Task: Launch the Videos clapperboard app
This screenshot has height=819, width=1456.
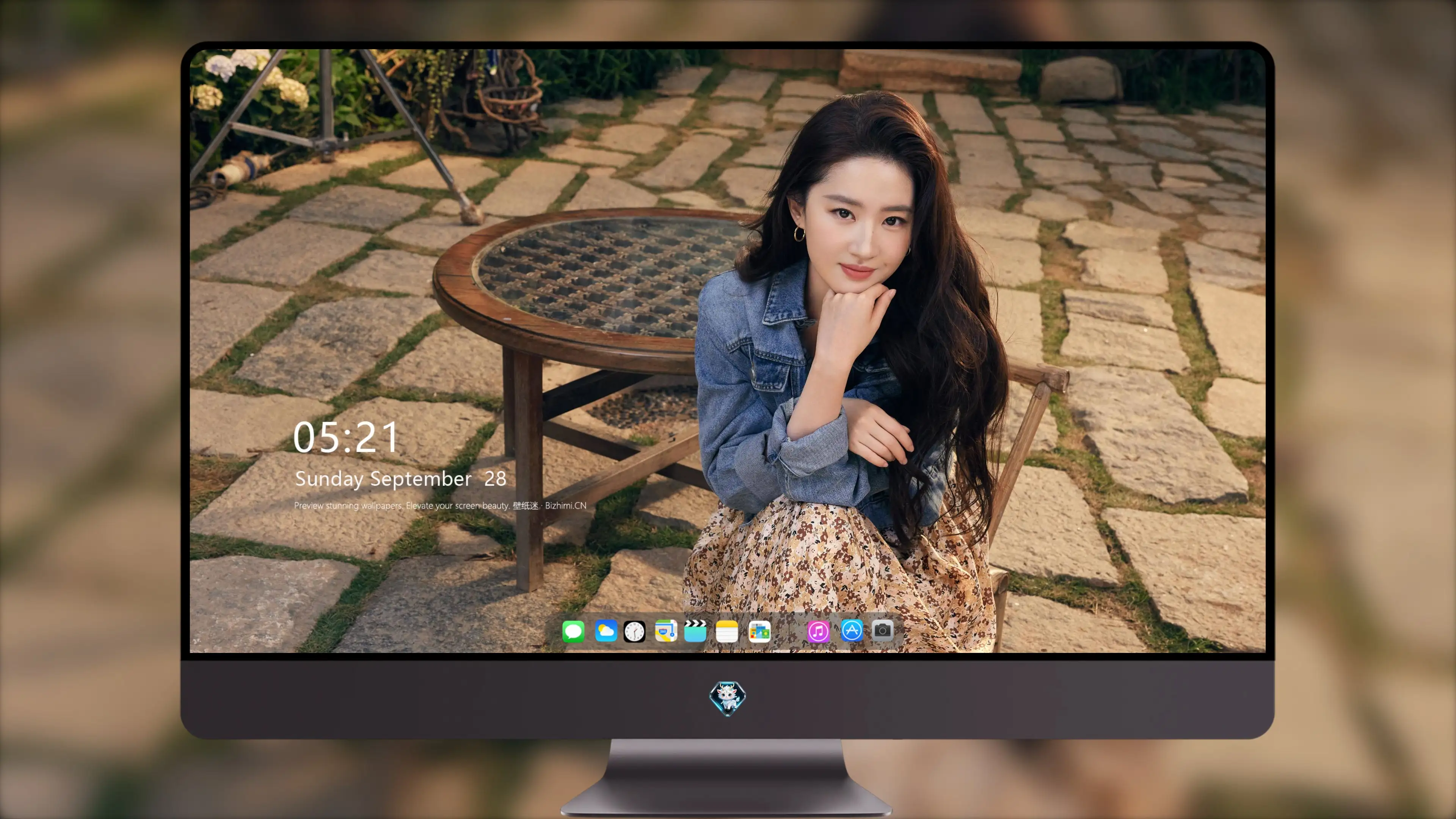Action: pos(695,631)
